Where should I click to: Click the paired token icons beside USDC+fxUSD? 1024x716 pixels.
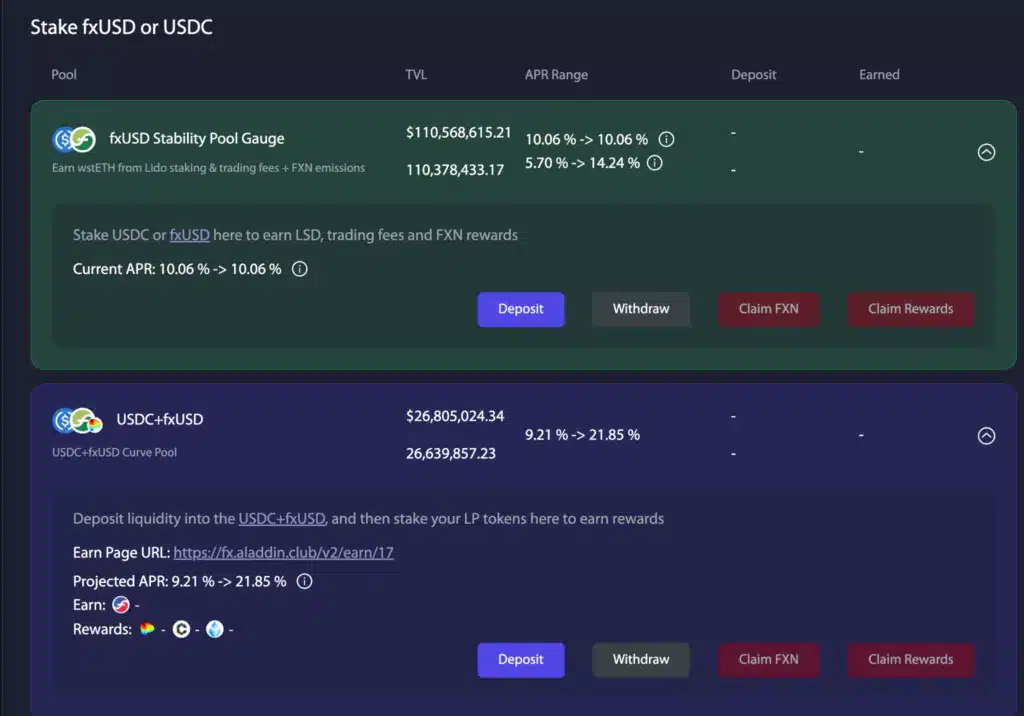coord(72,421)
